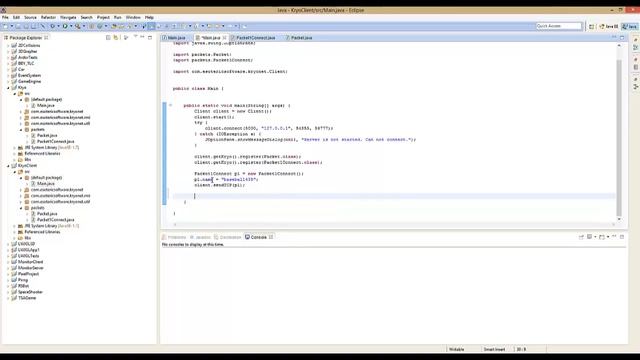Open the Navigate menu
Screen dimensions: 640x360
(x=68, y=18)
